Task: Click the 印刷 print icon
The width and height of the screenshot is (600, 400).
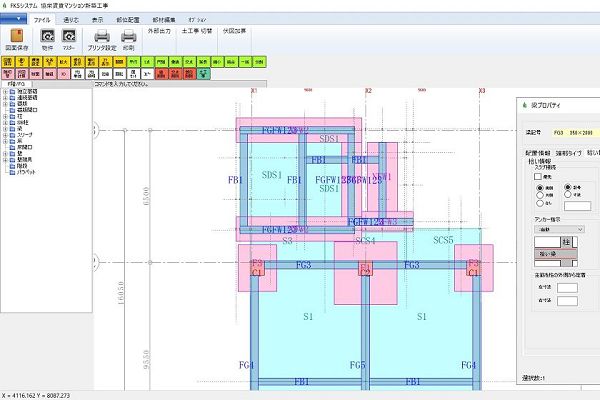Action: coord(129,36)
